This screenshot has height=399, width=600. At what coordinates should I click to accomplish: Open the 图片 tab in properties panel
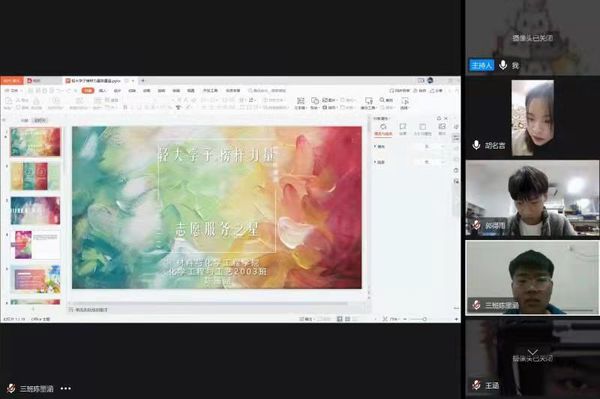click(x=442, y=129)
